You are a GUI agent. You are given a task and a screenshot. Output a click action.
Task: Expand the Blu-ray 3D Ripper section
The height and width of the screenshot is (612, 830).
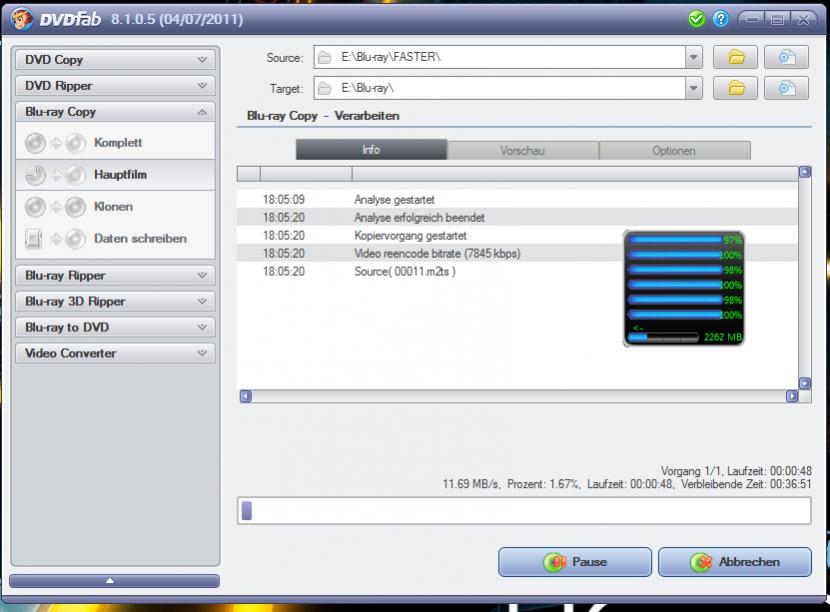coord(115,301)
